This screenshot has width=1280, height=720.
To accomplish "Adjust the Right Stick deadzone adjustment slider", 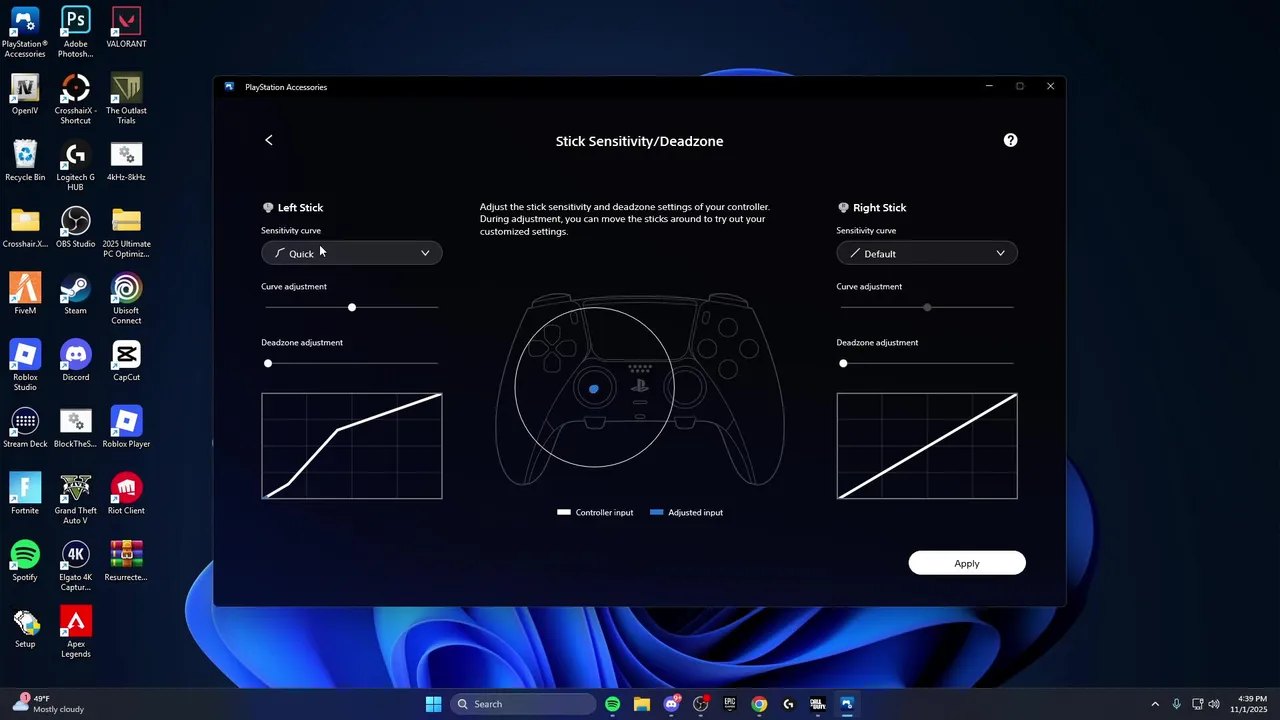I will (927, 363).
